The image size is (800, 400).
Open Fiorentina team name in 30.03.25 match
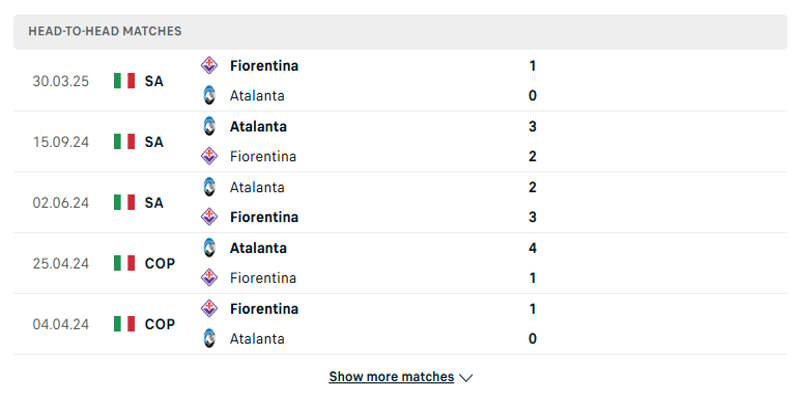(264, 65)
